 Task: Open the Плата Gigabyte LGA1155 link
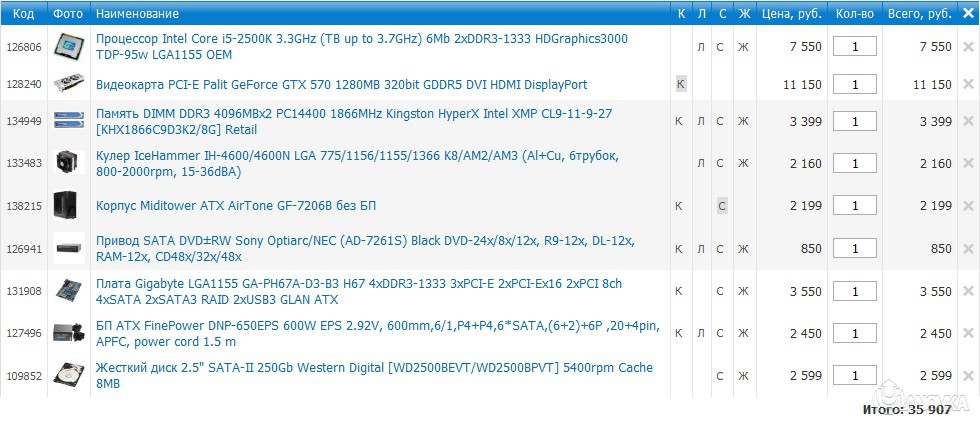359,291
